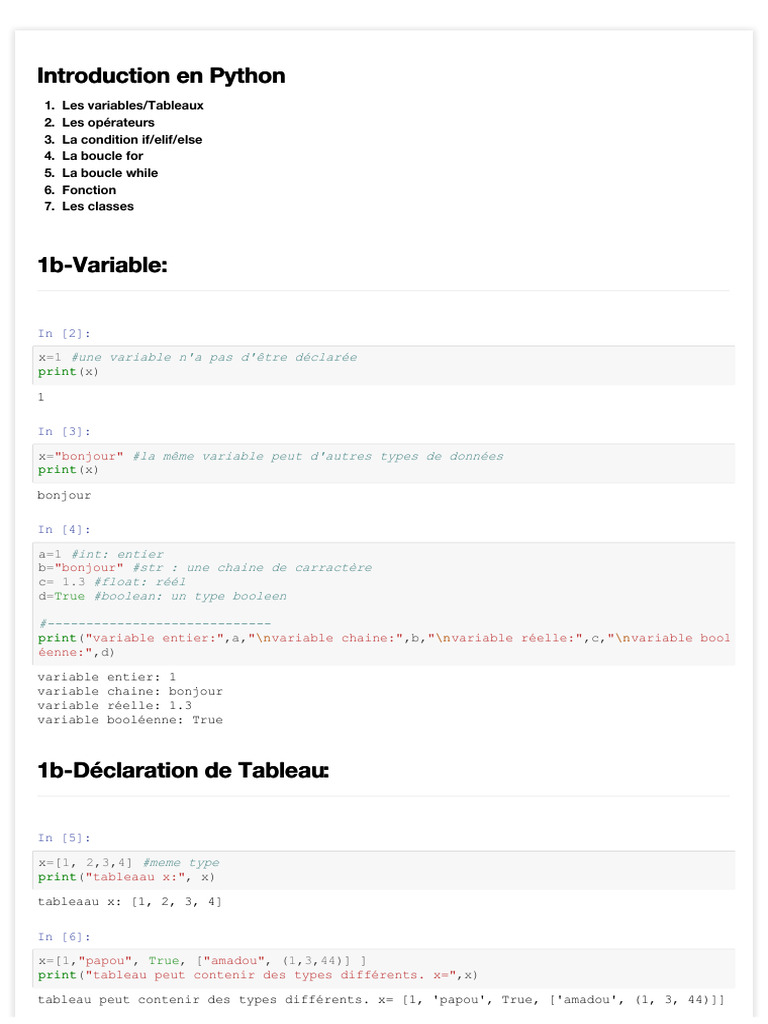Image resolution: width=768 pixels, height=1024 pixels.
Task: Click the 'variable booléenne: True' output line
Action: [x=130, y=720]
